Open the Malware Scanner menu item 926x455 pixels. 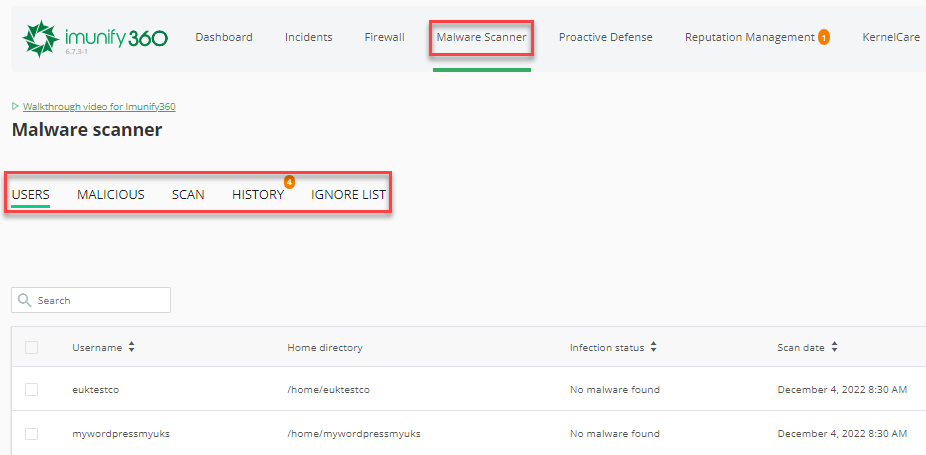[x=481, y=37]
